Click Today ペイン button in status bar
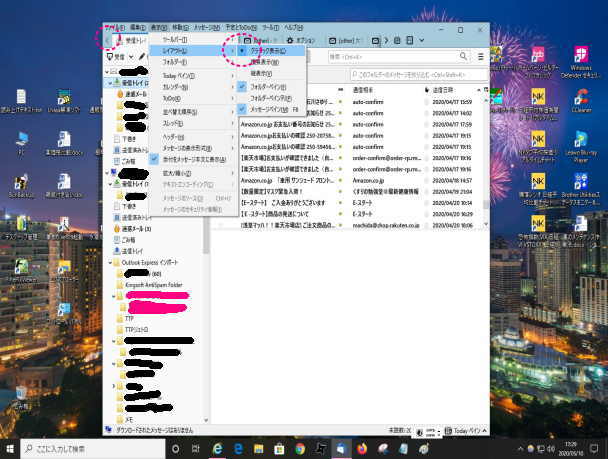 click(x=466, y=431)
